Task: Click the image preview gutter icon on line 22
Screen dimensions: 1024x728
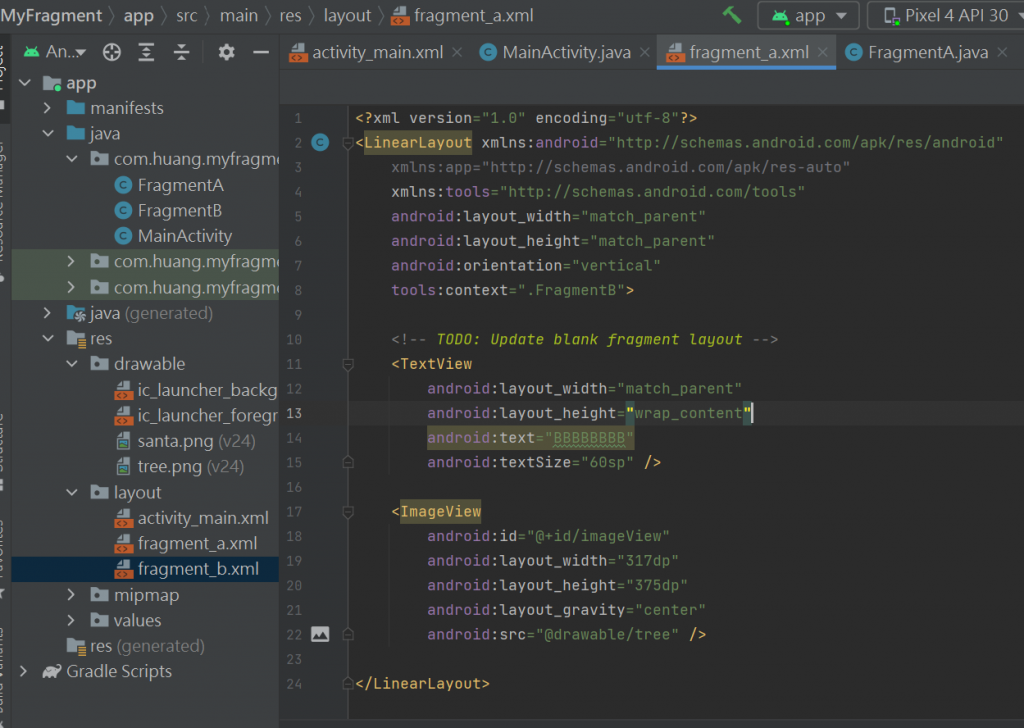Action: tap(320, 634)
